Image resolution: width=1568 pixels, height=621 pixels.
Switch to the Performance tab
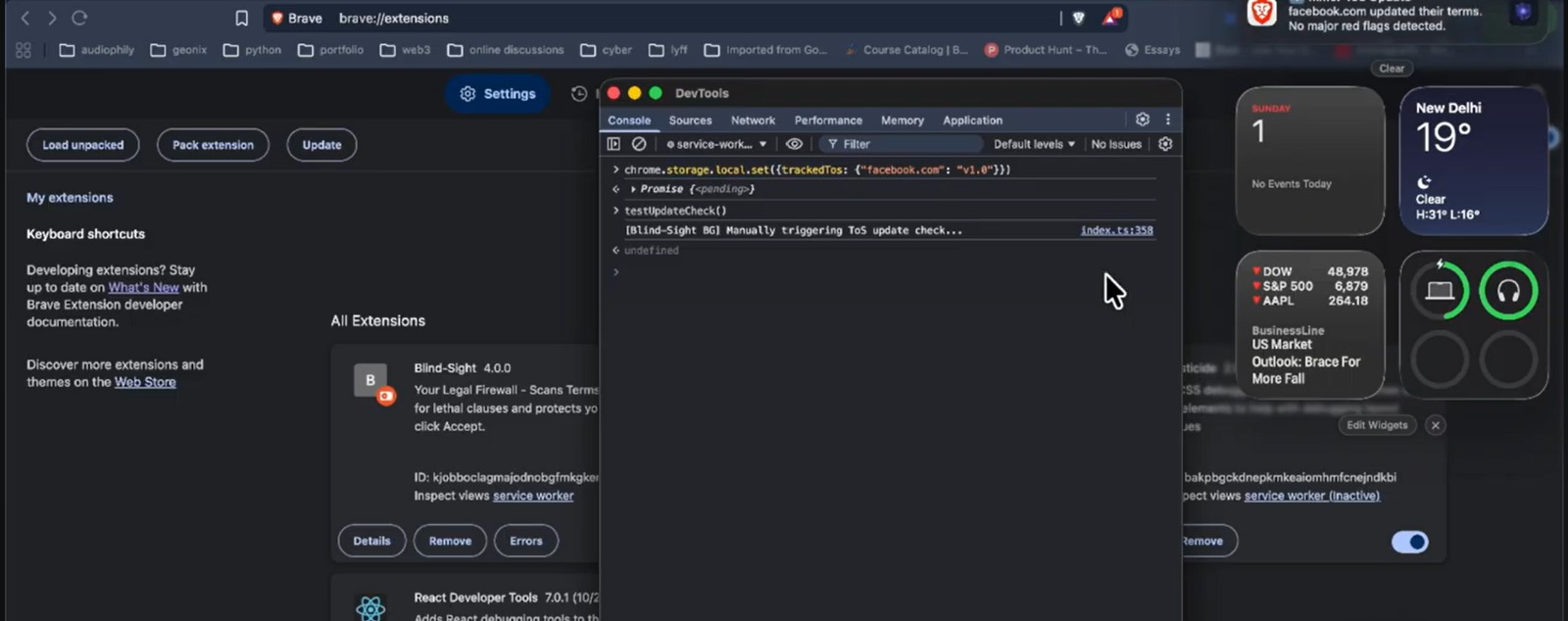click(828, 120)
